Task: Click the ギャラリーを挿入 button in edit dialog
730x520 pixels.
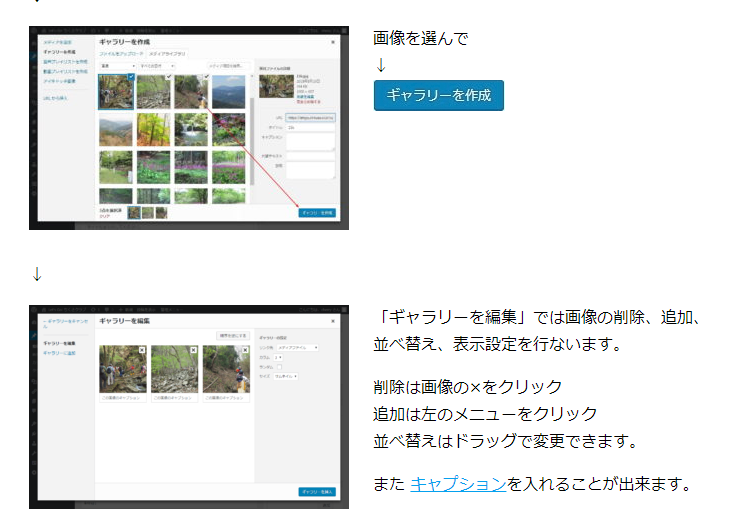Action: tap(316, 491)
